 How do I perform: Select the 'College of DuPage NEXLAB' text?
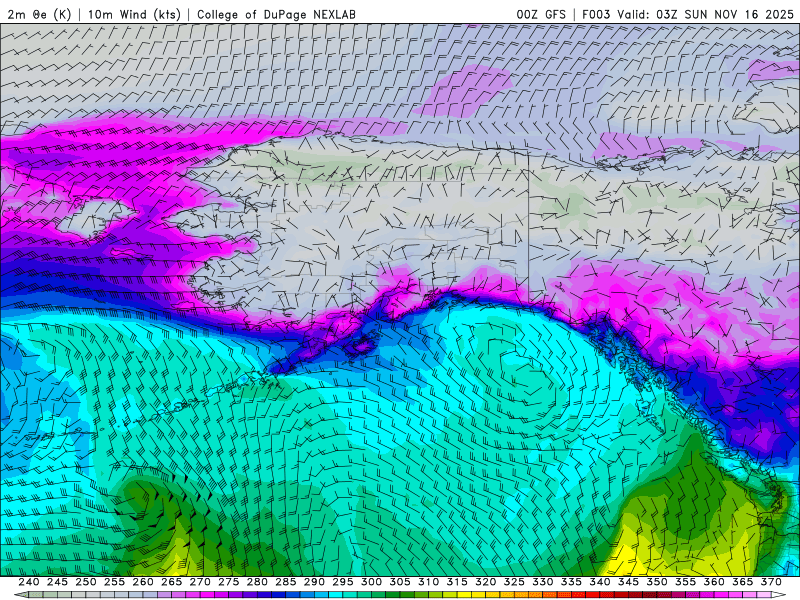pyautogui.click(x=276, y=14)
